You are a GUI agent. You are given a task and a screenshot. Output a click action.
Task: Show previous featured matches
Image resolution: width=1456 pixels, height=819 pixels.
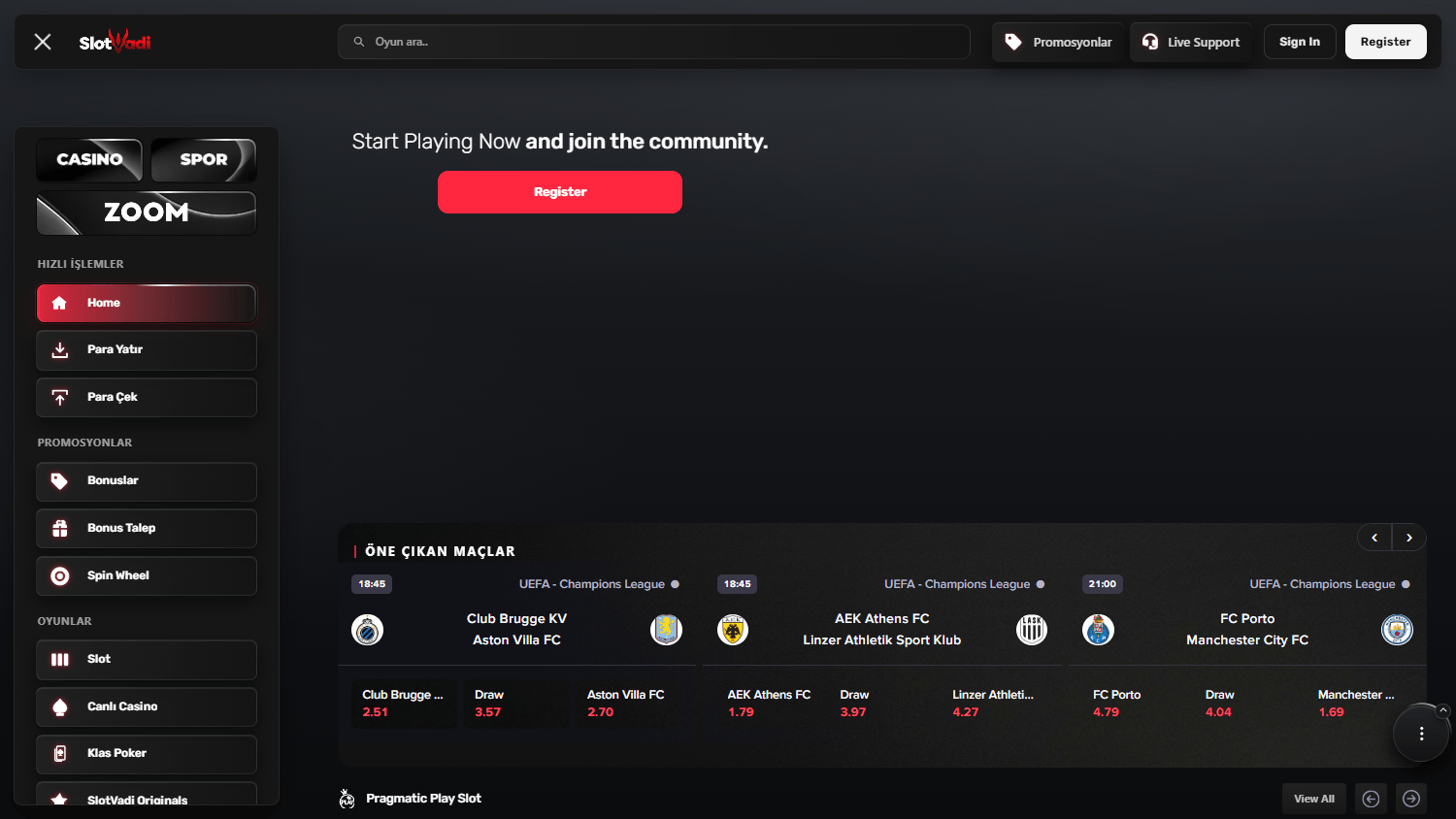pyautogui.click(x=1374, y=538)
